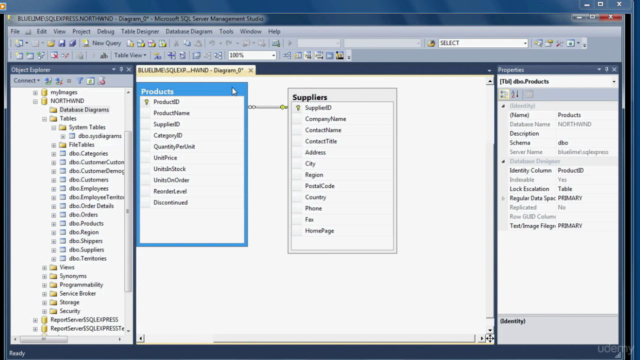
Task: Select Programmability folder in tree
Action: pos(81,285)
